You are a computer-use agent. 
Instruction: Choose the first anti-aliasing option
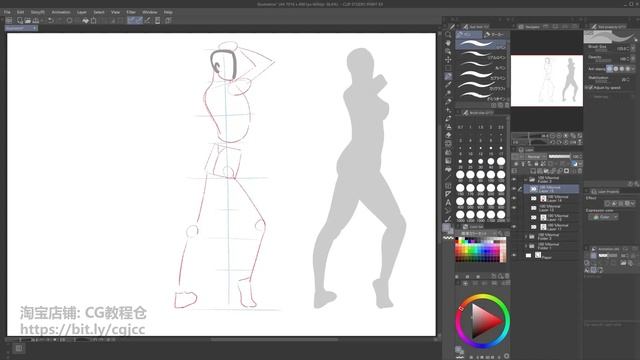[609, 69]
